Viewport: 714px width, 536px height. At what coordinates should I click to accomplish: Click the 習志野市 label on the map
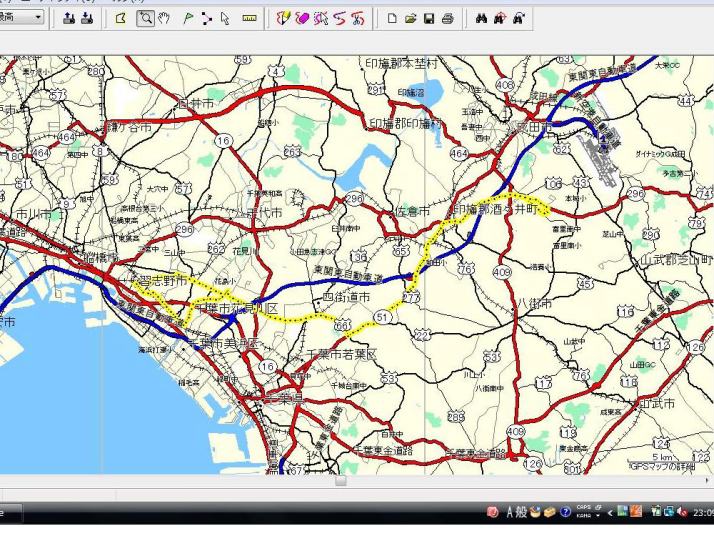click(163, 281)
